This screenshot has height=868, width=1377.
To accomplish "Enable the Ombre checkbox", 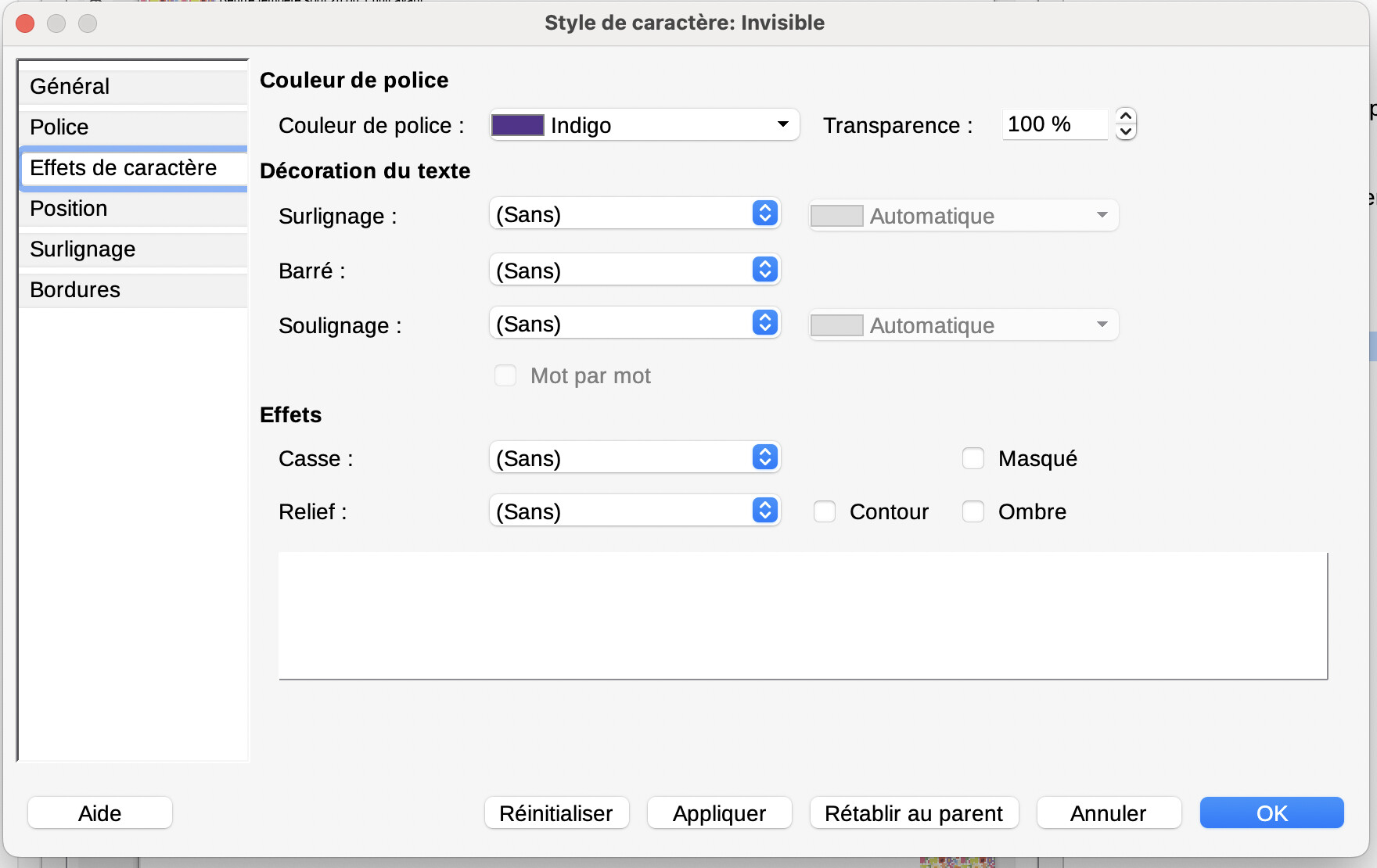I will tap(973, 511).
